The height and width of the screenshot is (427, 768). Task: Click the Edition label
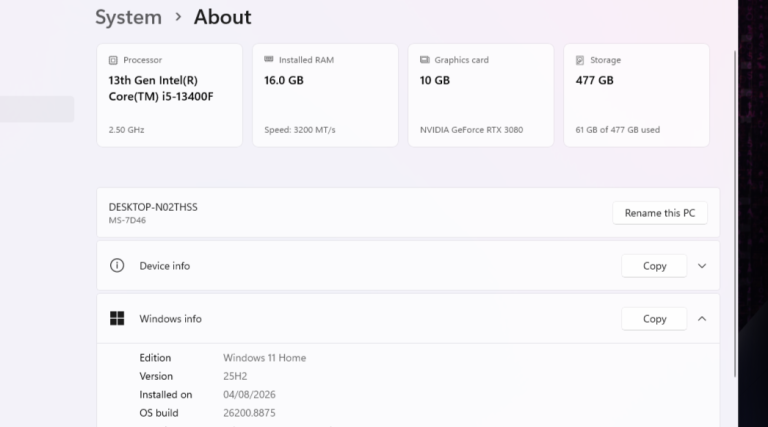pyautogui.click(x=155, y=358)
